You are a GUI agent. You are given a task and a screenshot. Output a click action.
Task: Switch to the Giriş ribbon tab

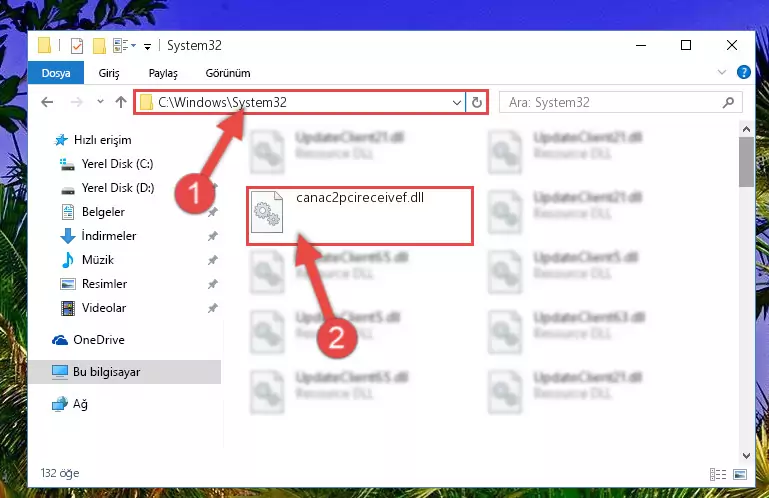point(109,73)
